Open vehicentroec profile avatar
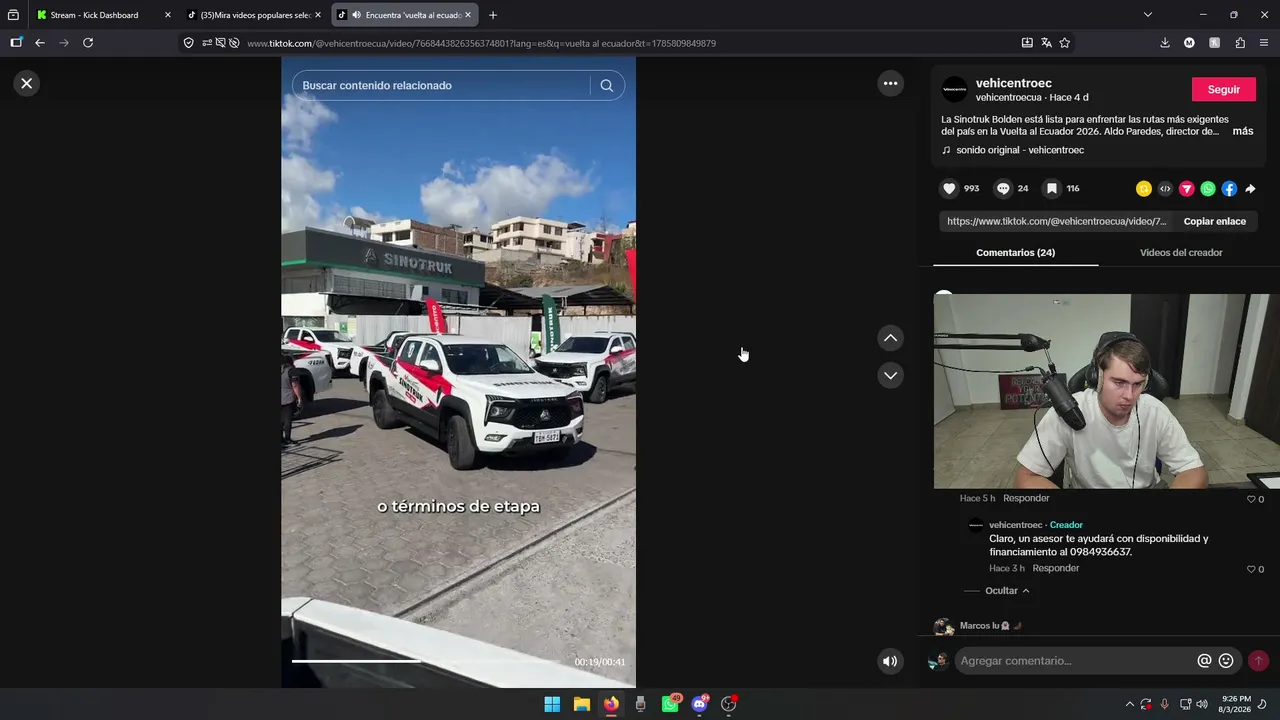Viewport: 1280px width, 720px height. coord(955,89)
